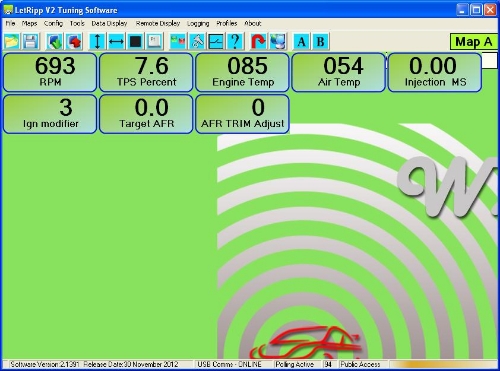Open the Data Display menu
The width and height of the screenshot is (500, 371).
pos(109,23)
